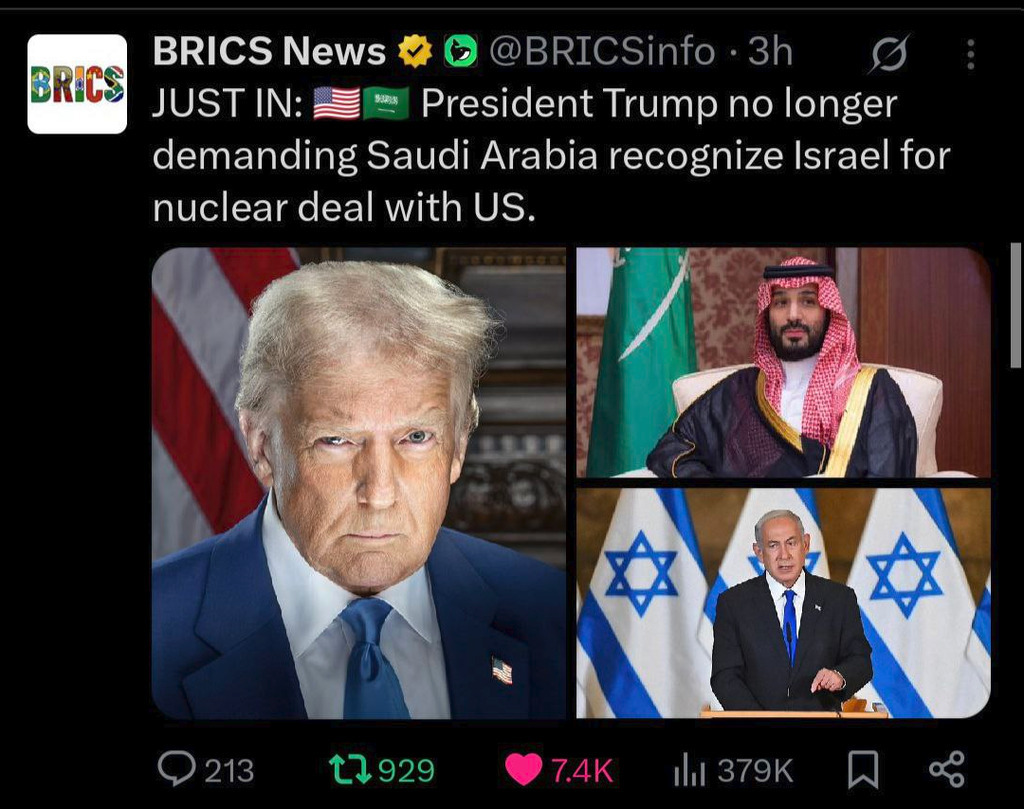Click the gold verified badge
1024x809 pixels.
(x=416, y=52)
